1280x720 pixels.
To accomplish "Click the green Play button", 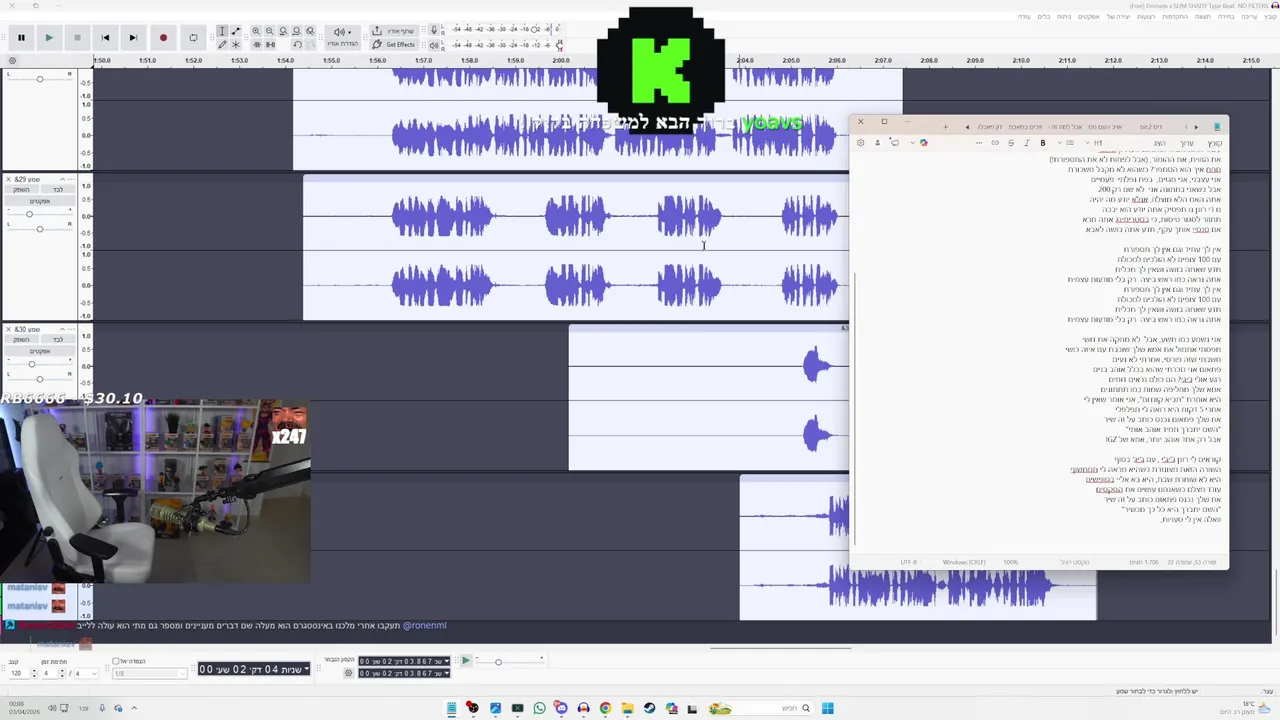I will 48,38.
